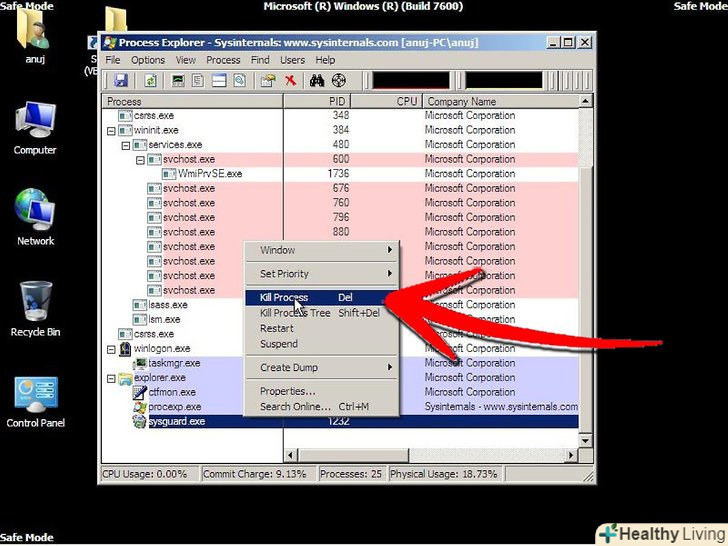The image size is (728, 546).
Task: Select Restart in context menu
Action: tap(322, 329)
